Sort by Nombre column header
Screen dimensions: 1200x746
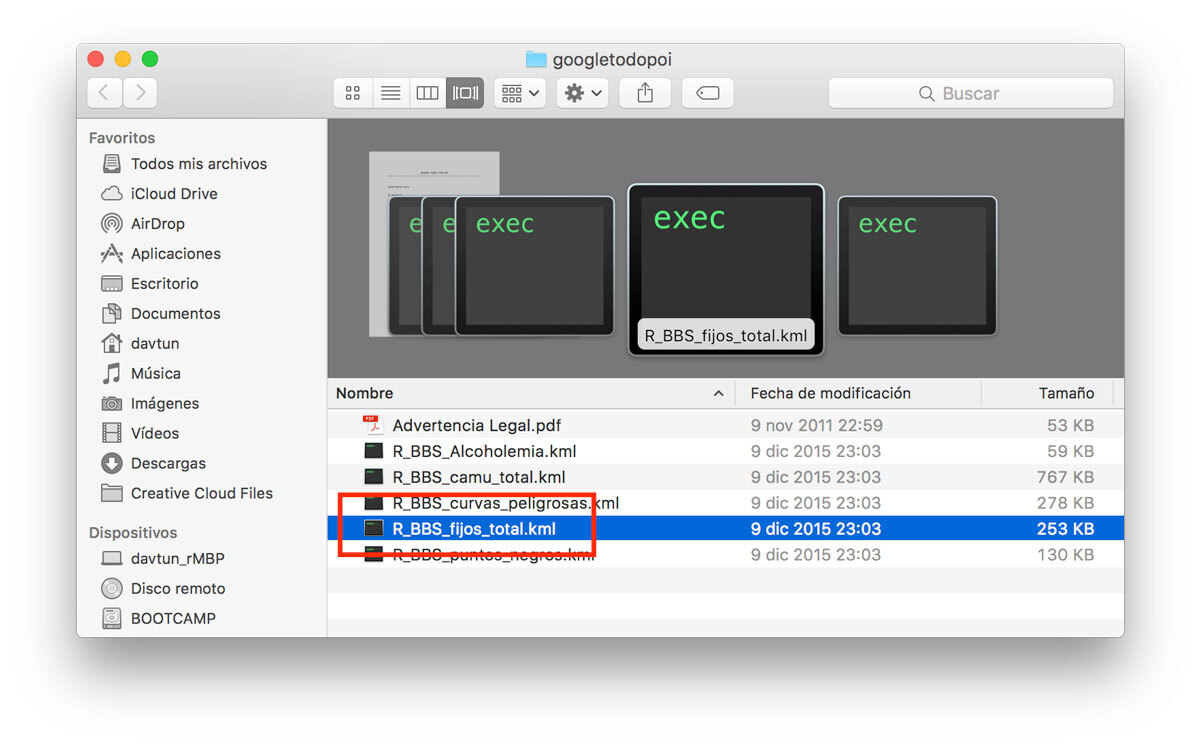point(531,394)
